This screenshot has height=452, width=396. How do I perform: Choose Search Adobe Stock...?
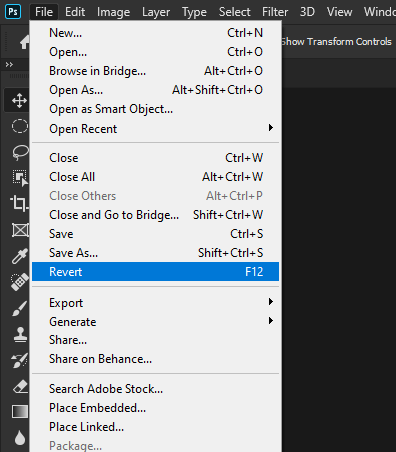pos(155,389)
